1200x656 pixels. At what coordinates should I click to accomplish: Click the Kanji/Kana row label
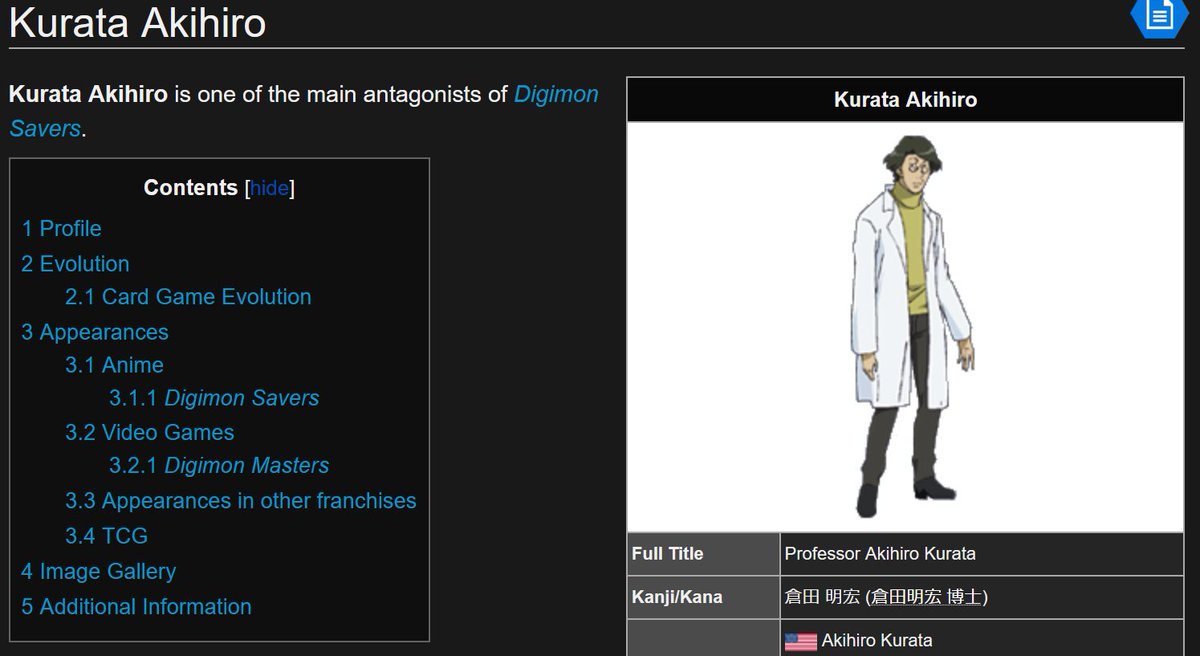coord(677,597)
